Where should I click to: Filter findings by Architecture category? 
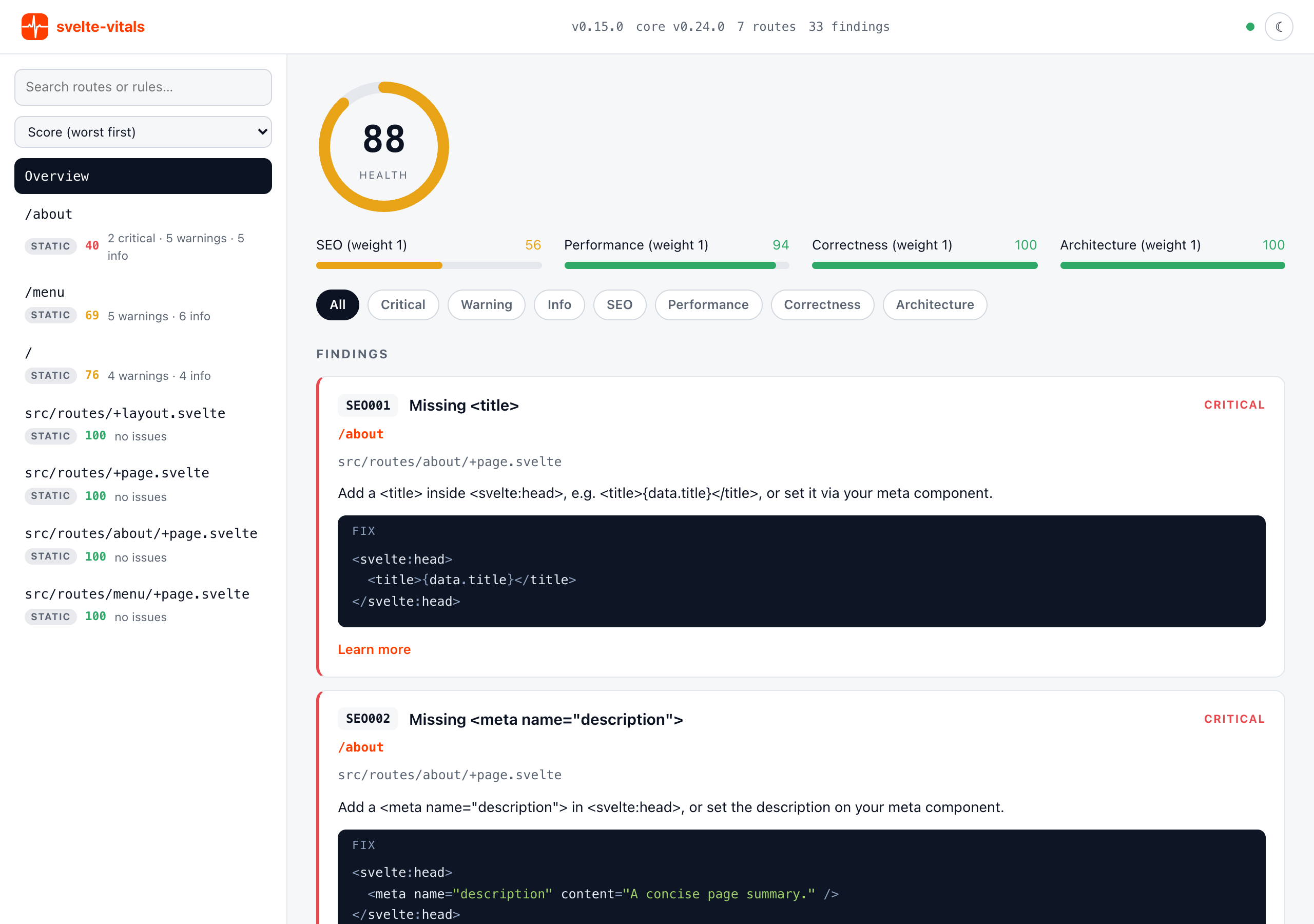(x=935, y=305)
